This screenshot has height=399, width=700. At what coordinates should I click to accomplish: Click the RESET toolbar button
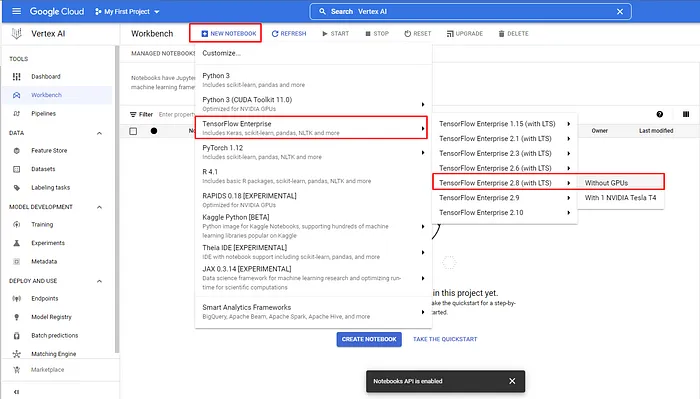(x=417, y=33)
